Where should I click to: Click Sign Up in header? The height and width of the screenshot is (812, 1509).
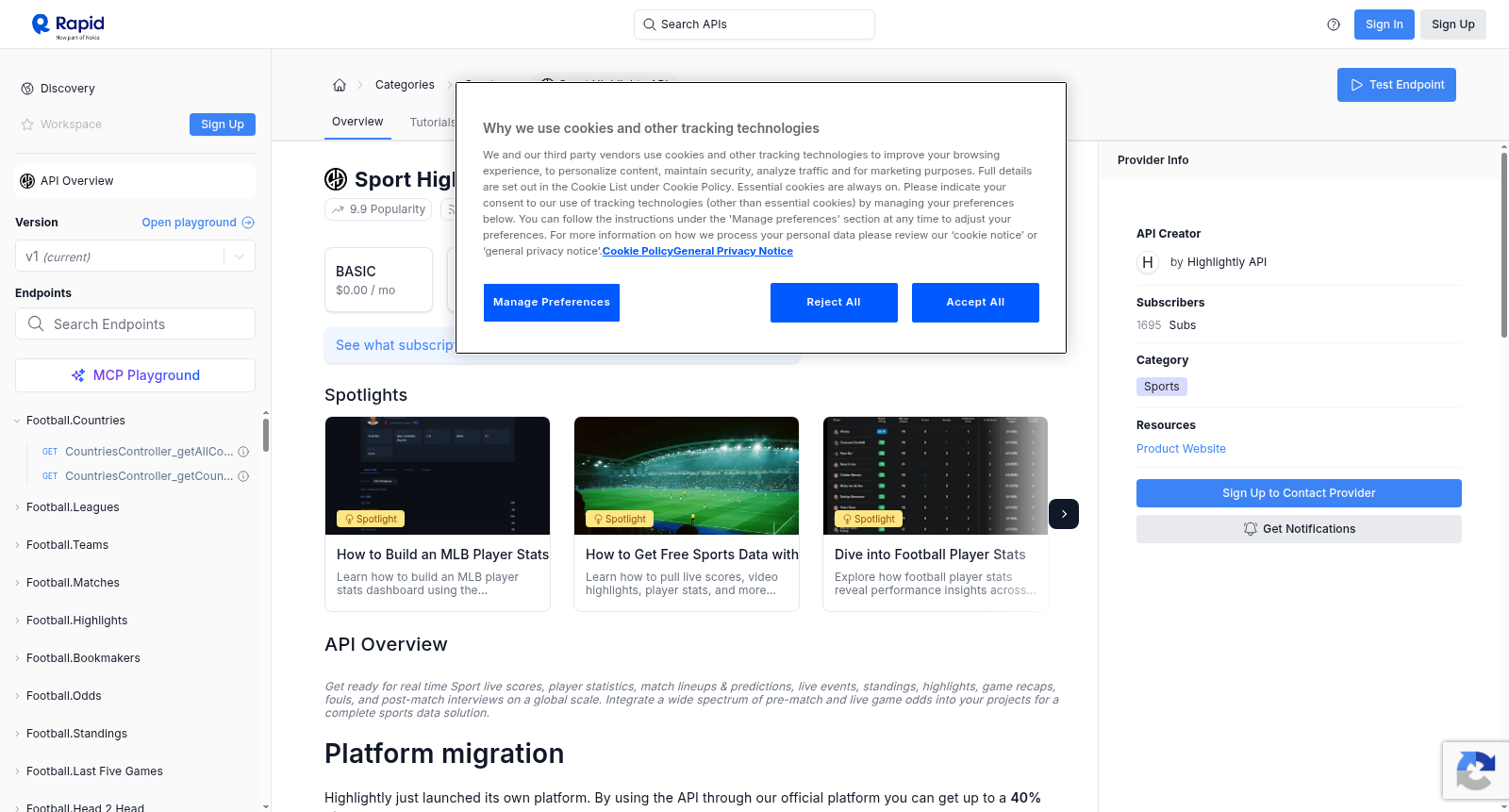[x=1452, y=25]
